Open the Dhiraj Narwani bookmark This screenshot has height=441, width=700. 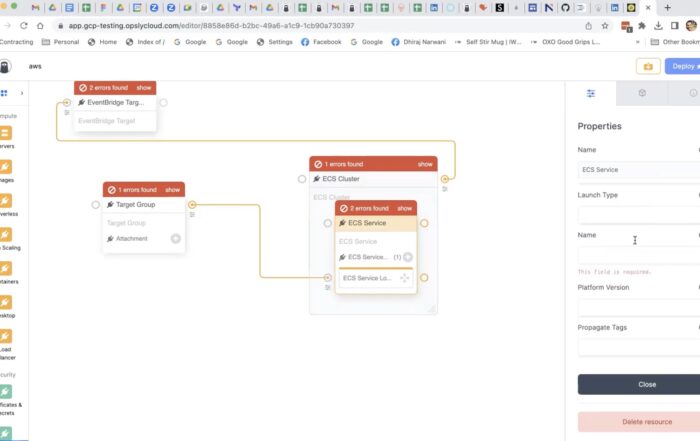[418, 42]
